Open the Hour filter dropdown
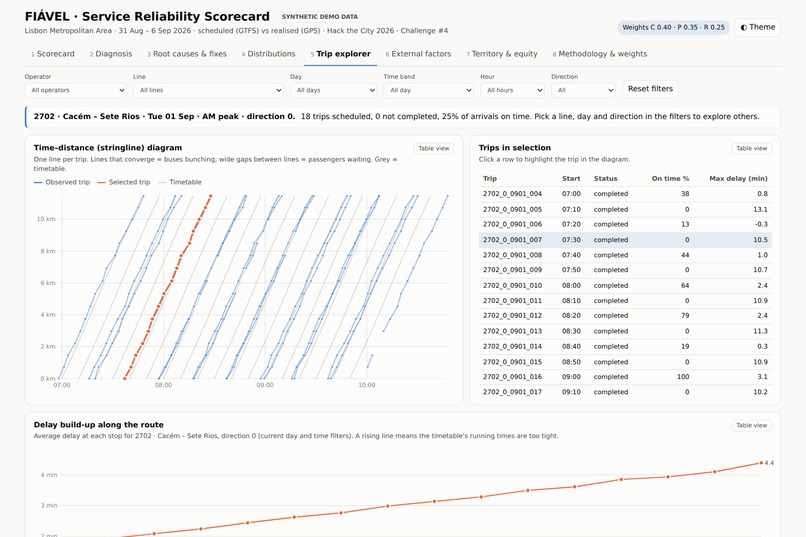 [x=512, y=90]
